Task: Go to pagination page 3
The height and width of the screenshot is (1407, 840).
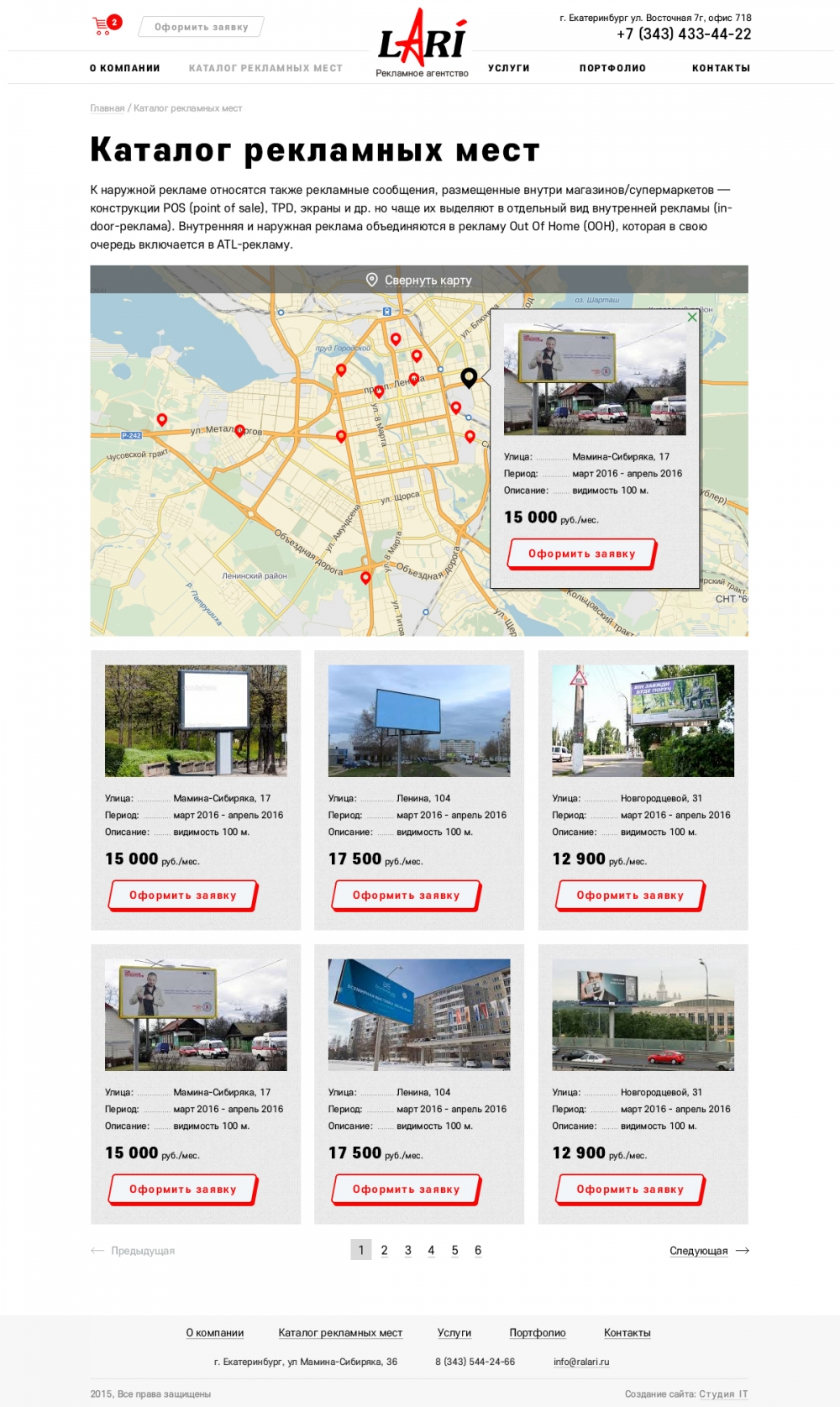Action: [x=408, y=1250]
